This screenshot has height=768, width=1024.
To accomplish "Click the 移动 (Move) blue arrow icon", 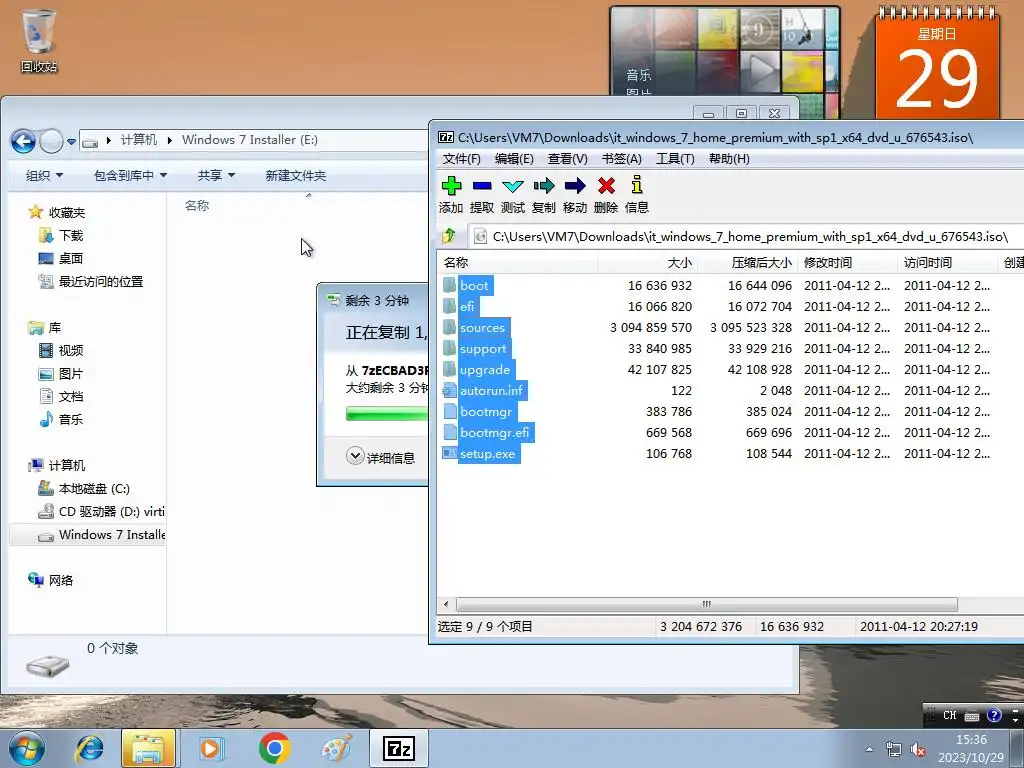I will point(575,186).
